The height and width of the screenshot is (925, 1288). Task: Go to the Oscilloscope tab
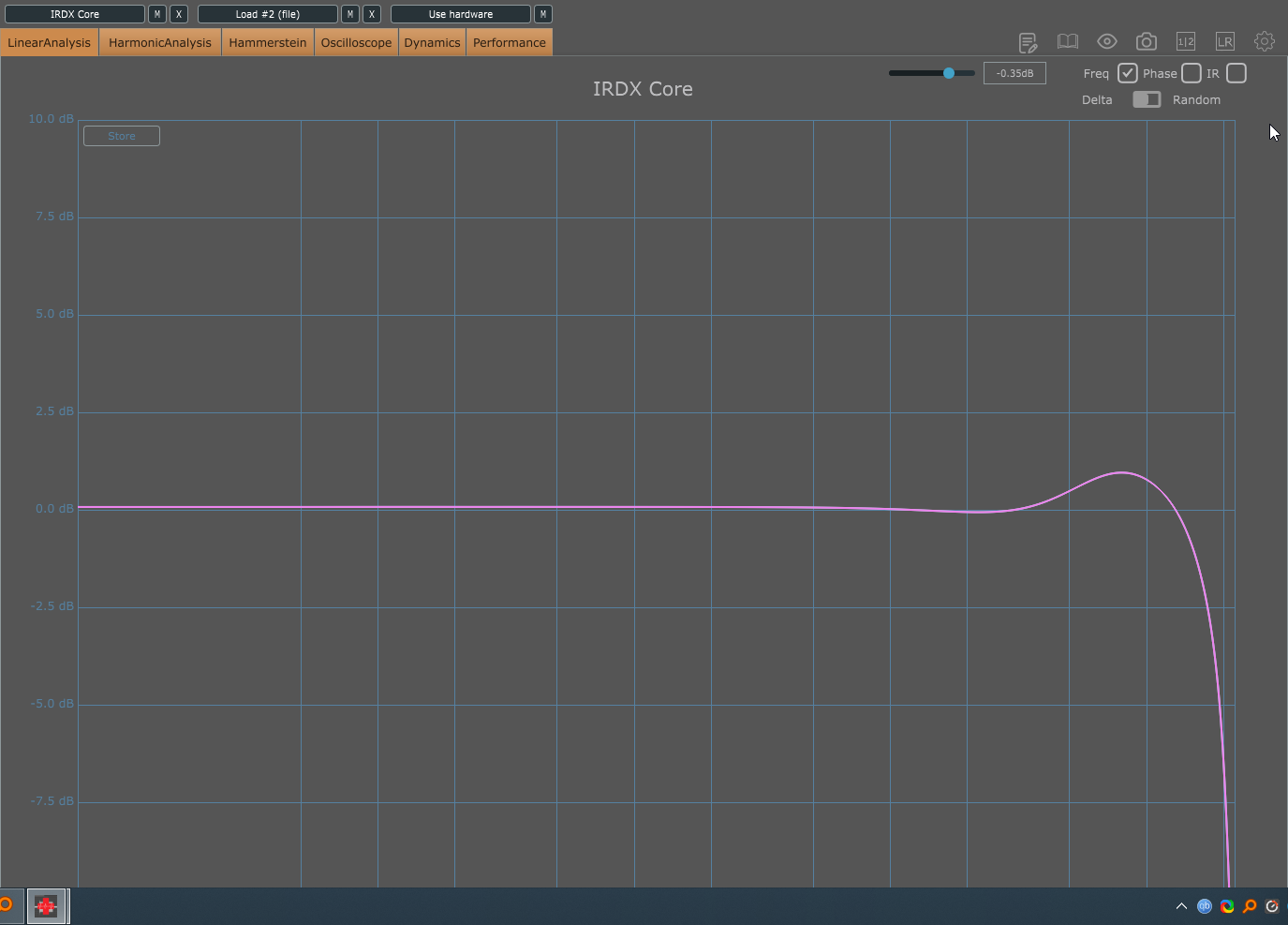357,42
